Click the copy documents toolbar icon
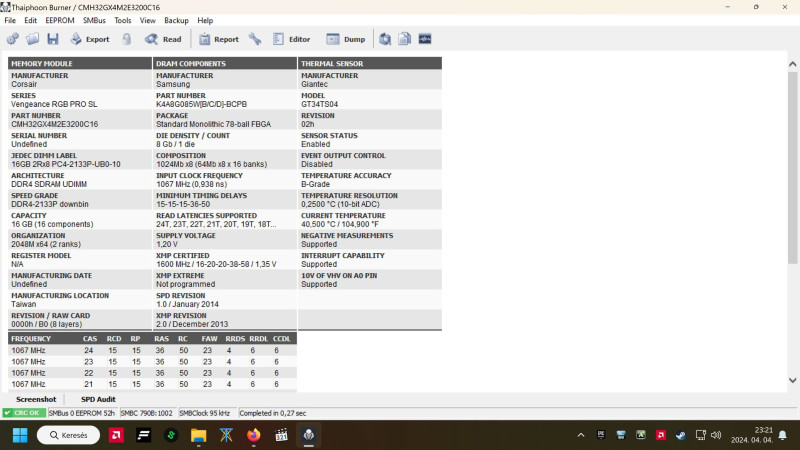 coord(405,39)
